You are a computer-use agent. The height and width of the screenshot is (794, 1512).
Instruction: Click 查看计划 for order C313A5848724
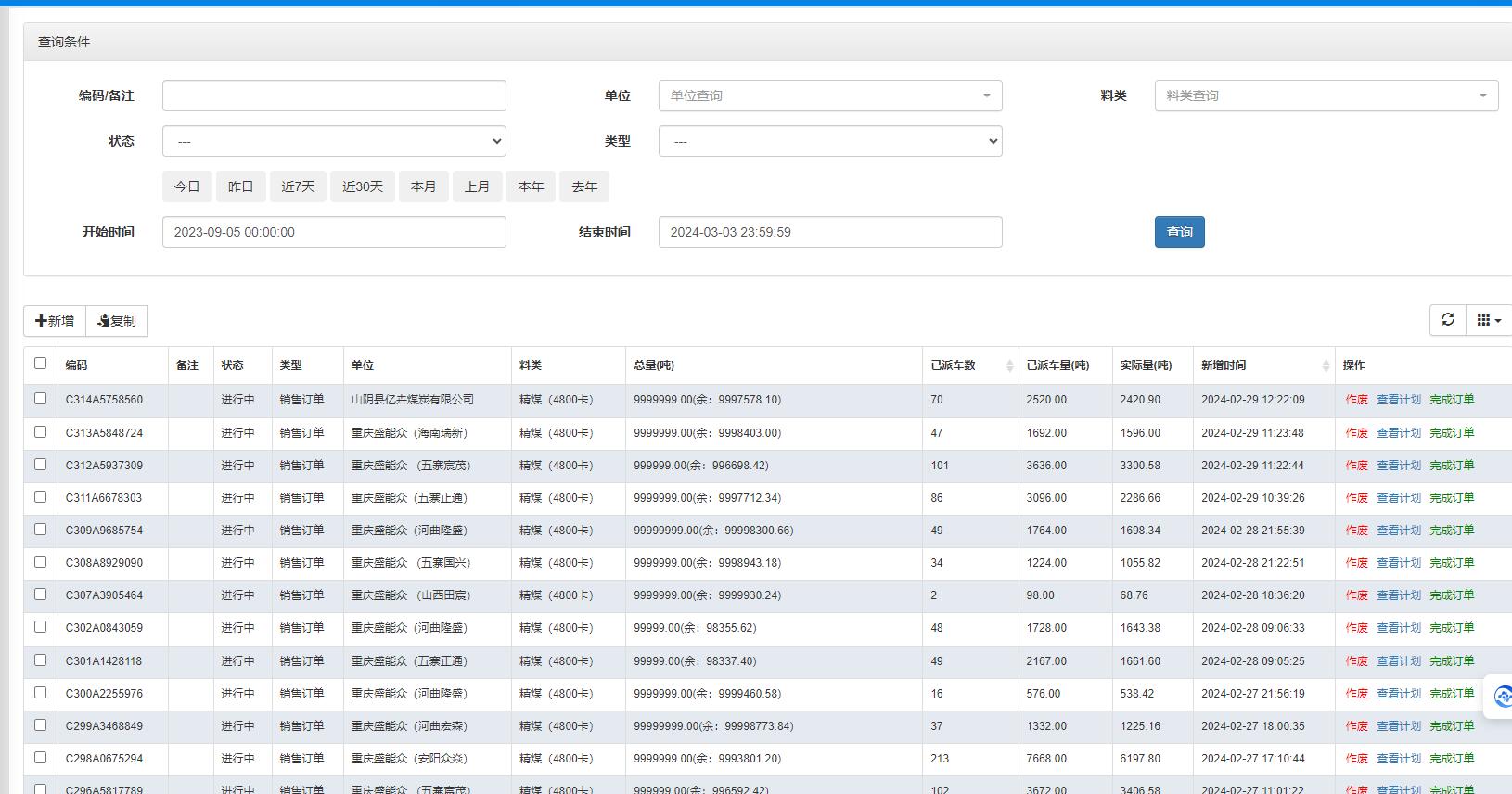[1398, 433]
